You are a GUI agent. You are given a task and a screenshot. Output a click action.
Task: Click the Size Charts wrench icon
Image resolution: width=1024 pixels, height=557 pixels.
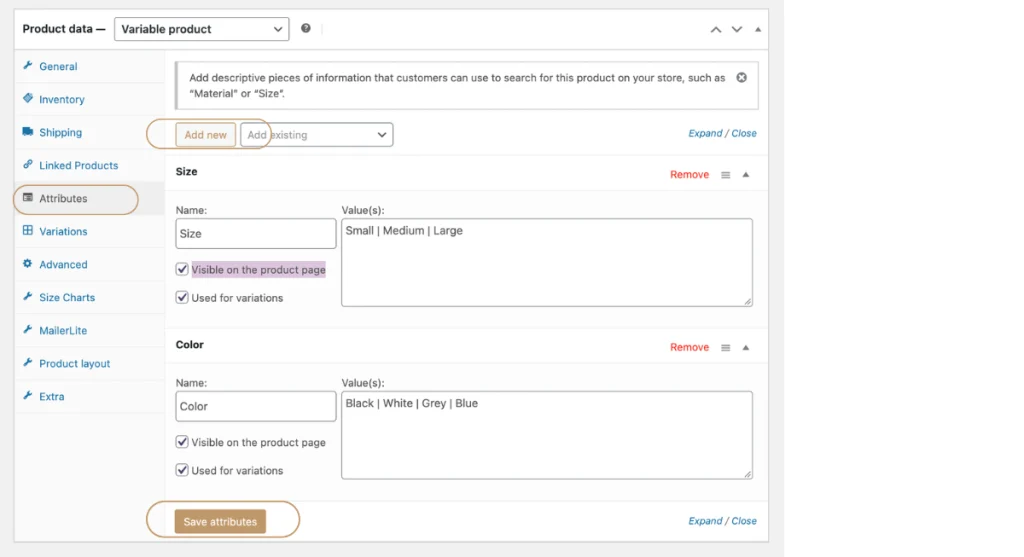[27, 296]
